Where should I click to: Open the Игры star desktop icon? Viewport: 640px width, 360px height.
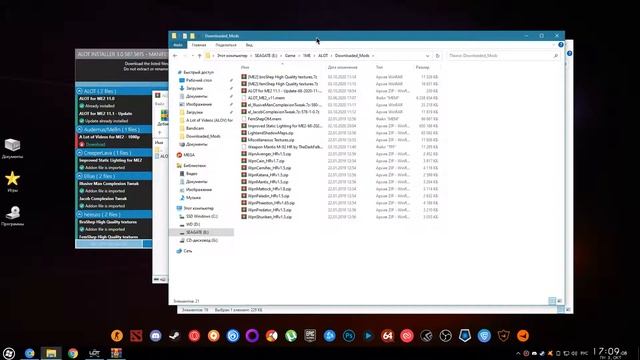(x=12, y=182)
